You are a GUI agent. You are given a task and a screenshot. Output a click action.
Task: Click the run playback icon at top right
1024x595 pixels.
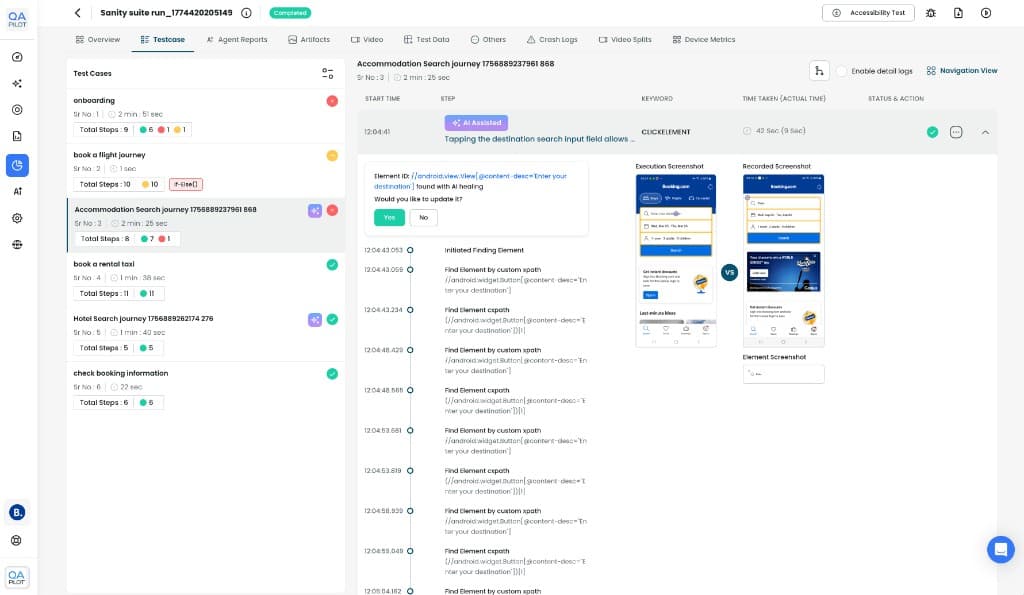[986, 13]
